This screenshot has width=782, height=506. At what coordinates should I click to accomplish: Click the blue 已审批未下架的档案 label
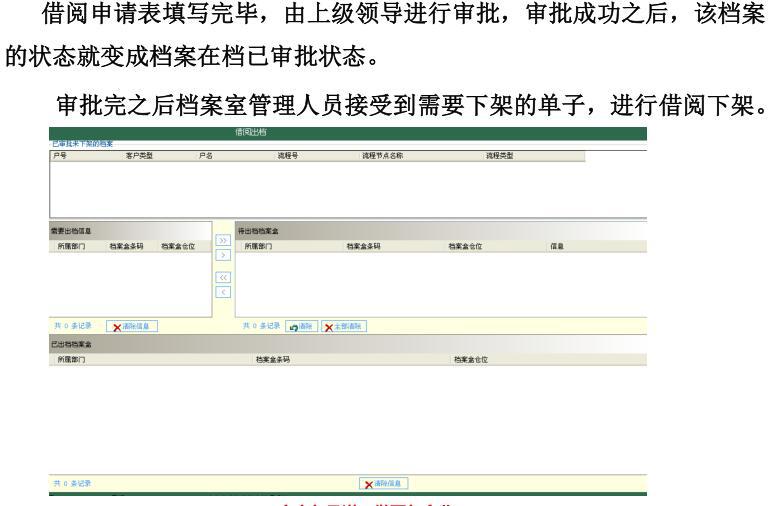(x=83, y=144)
